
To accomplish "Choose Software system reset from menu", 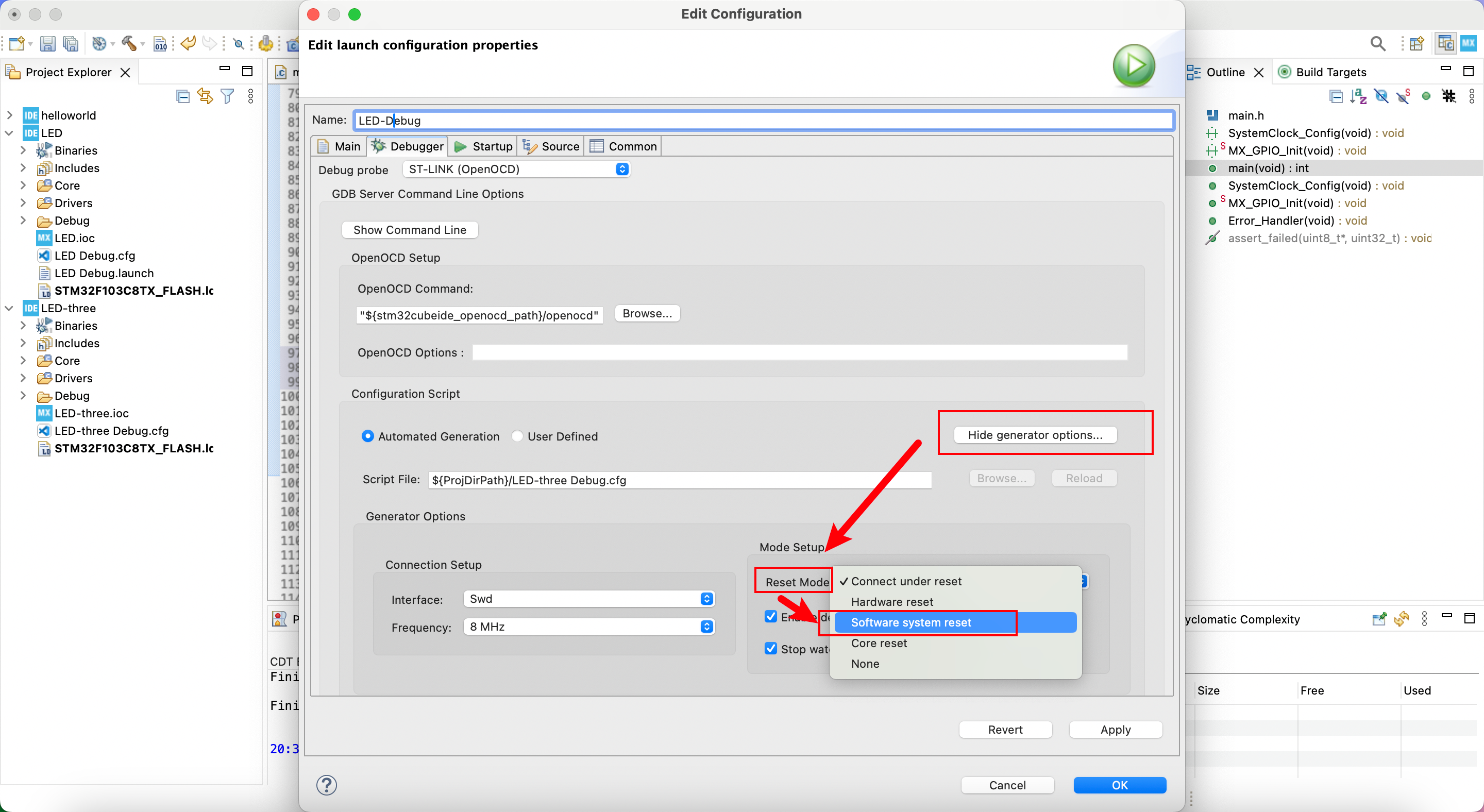I will pos(955,622).
